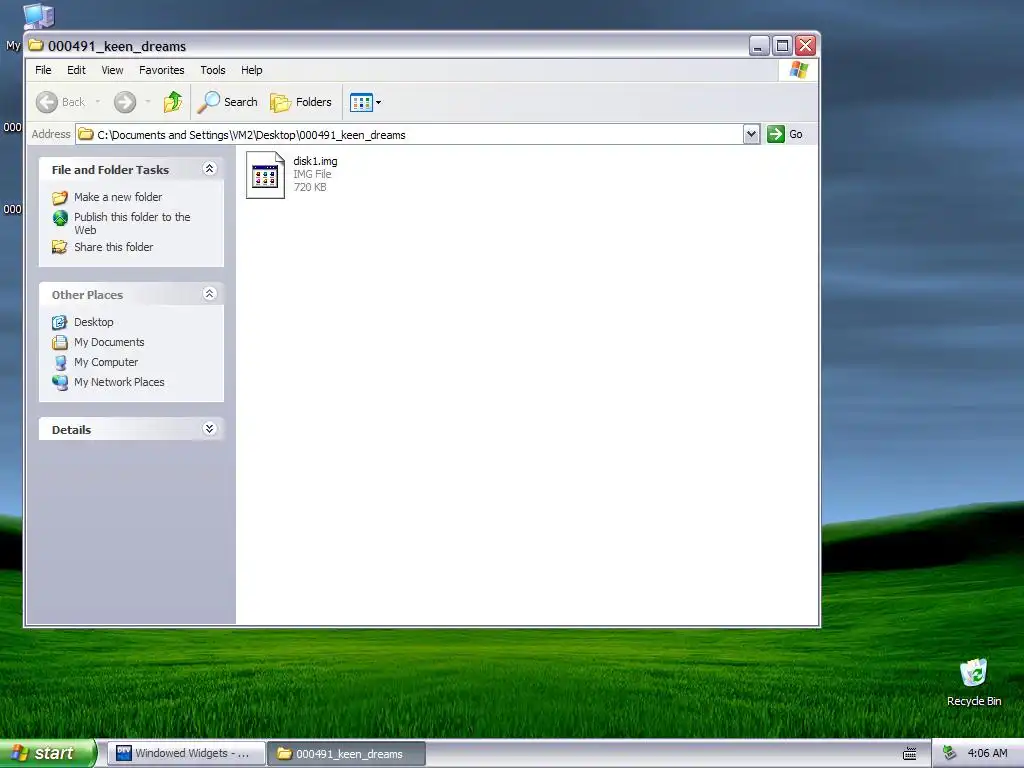Click the Windows flag logo in menu bar

tap(798, 70)
